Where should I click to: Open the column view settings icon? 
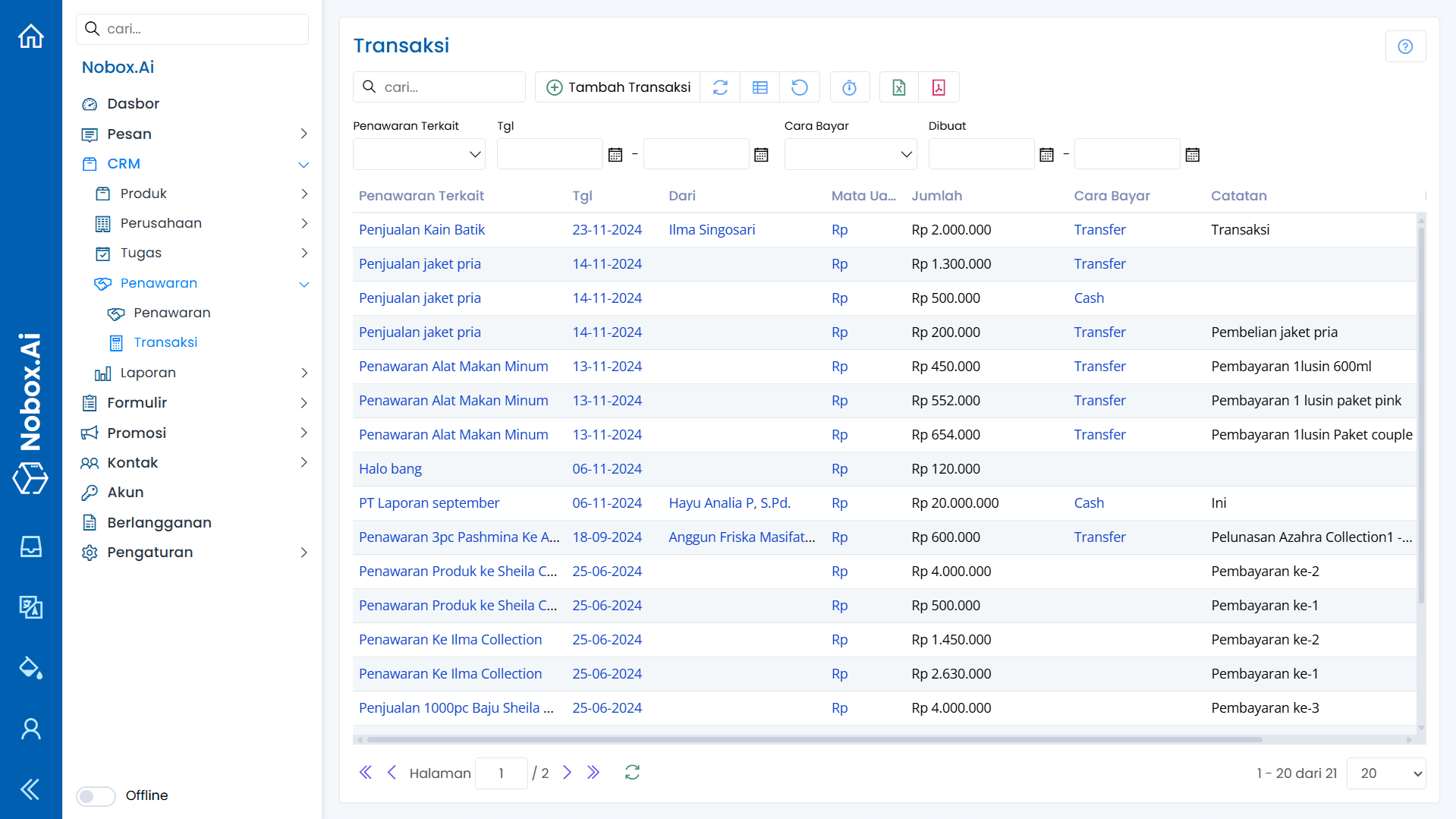point(759,87)
